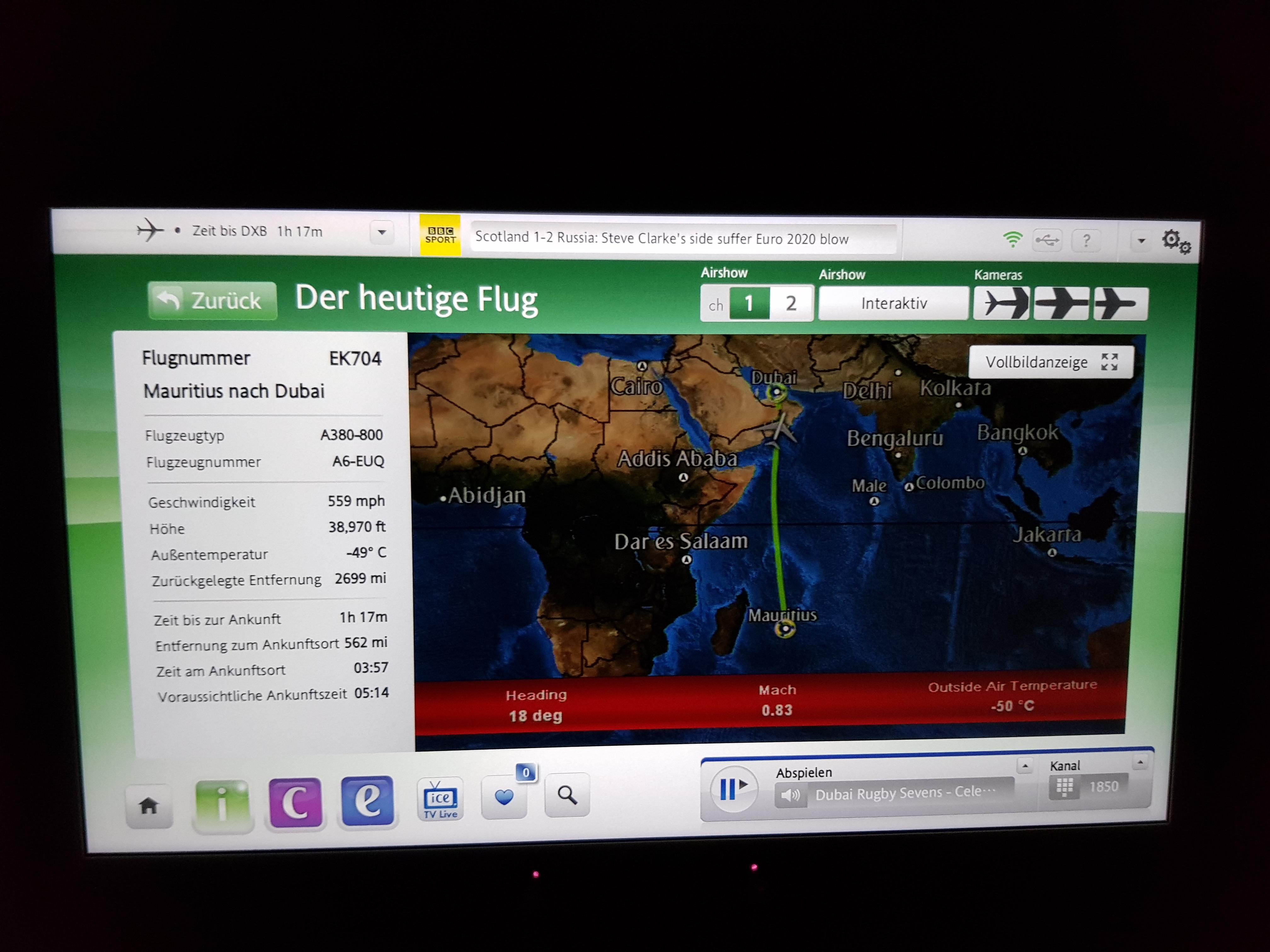The height and width of the screenshot is (952, 1270).
Task: Click the Cairo city label on map
Action: tap(636, 386)
